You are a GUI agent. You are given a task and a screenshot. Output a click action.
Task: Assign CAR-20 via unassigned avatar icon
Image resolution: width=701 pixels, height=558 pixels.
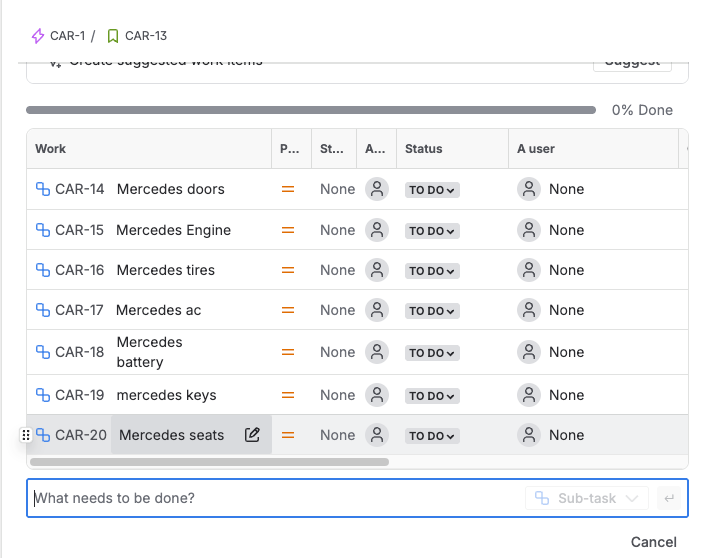tap(377, 435)
